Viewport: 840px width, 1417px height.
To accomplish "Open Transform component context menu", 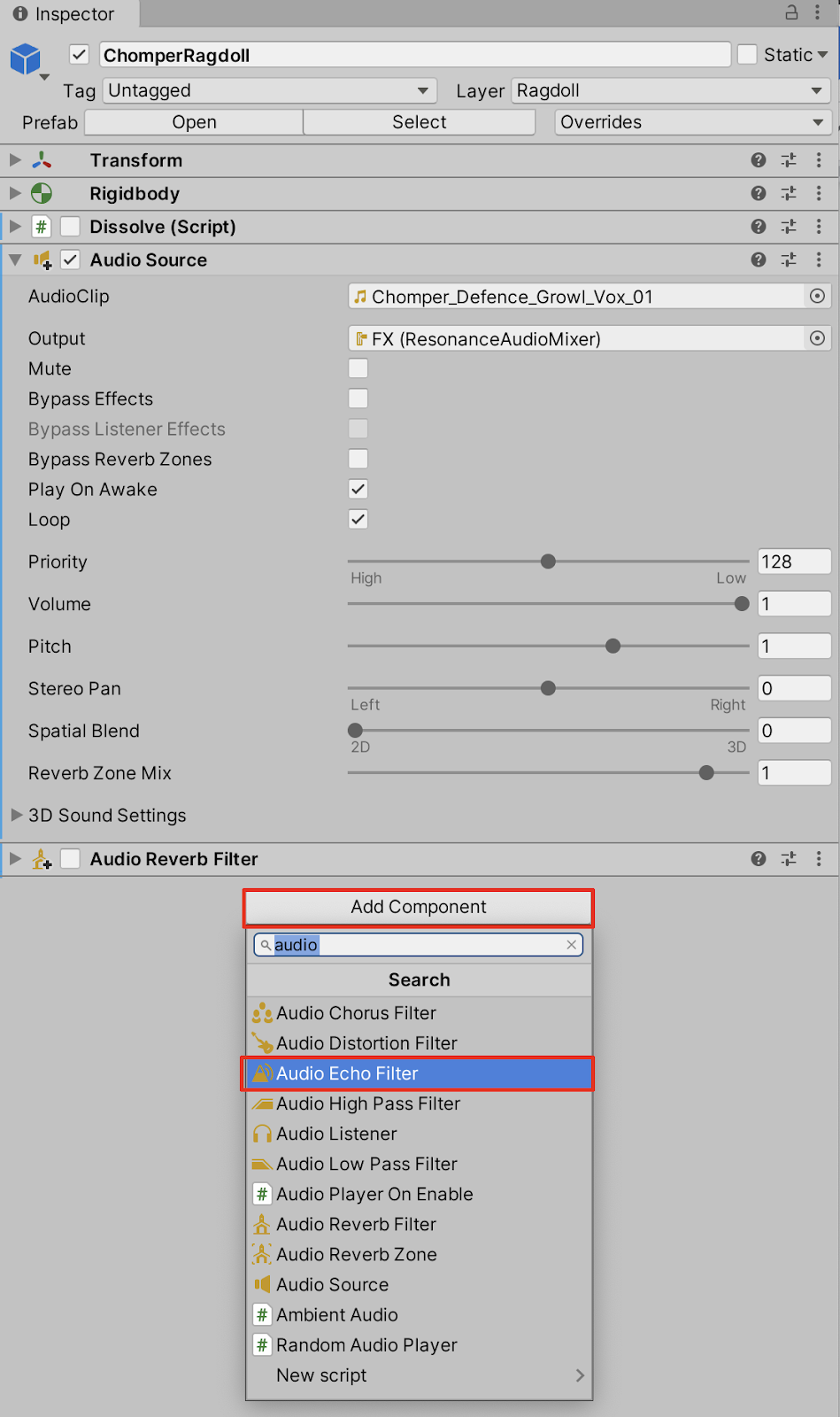I will click(x=819, y=160).
